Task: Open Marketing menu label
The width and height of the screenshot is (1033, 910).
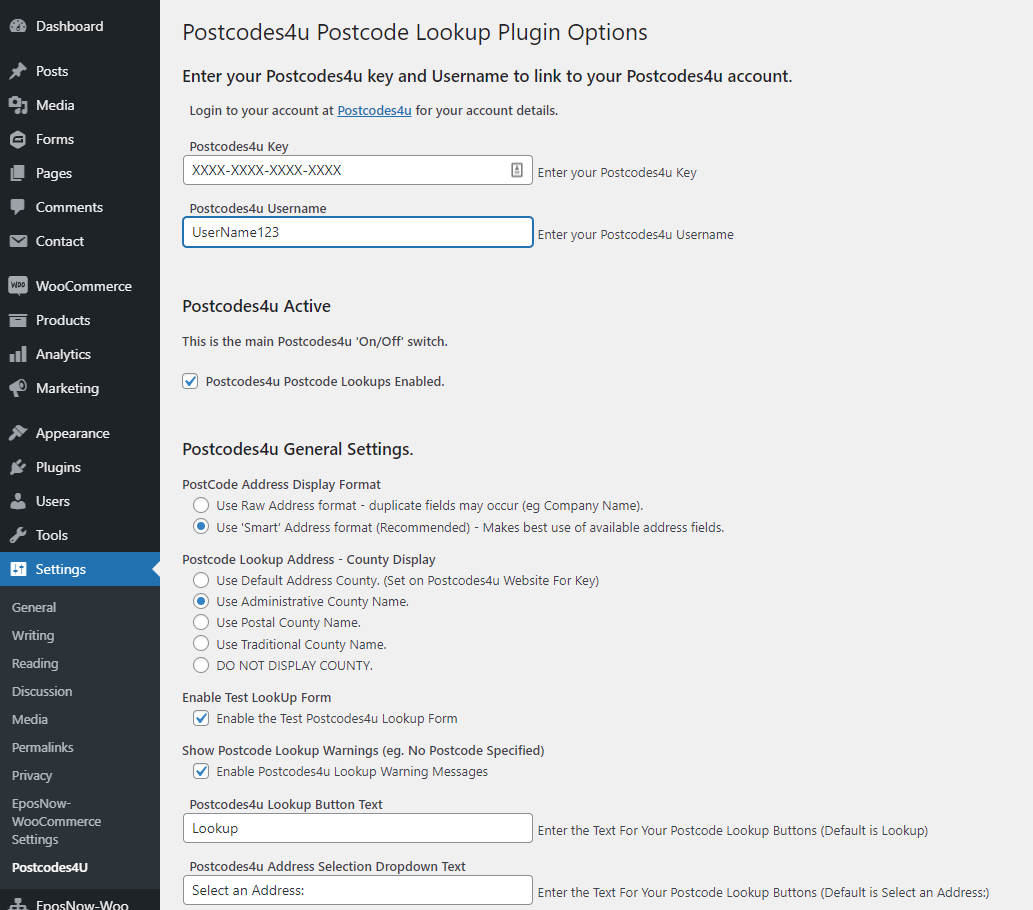Action: click(67, 388)
